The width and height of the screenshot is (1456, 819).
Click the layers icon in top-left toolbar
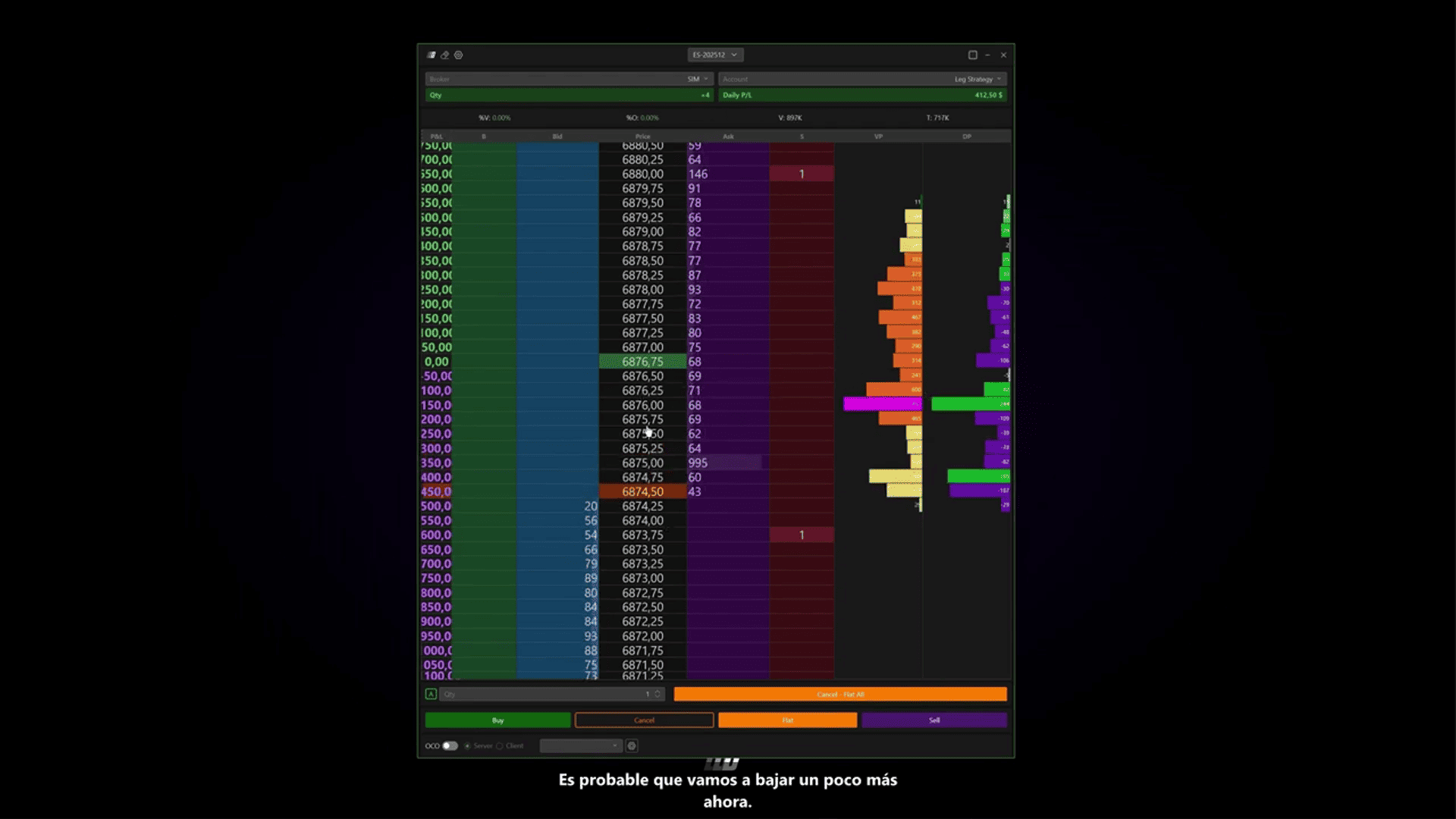click(431, 55)
